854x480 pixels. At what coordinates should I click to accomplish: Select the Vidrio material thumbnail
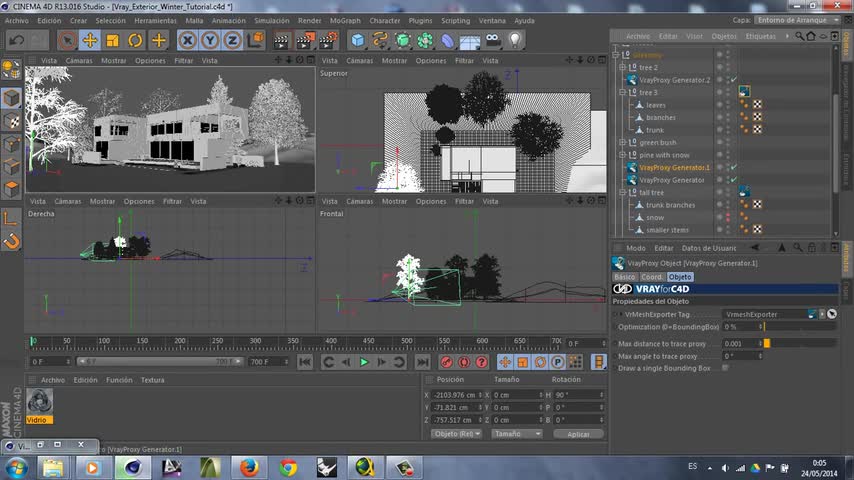(x=39, y=401)
